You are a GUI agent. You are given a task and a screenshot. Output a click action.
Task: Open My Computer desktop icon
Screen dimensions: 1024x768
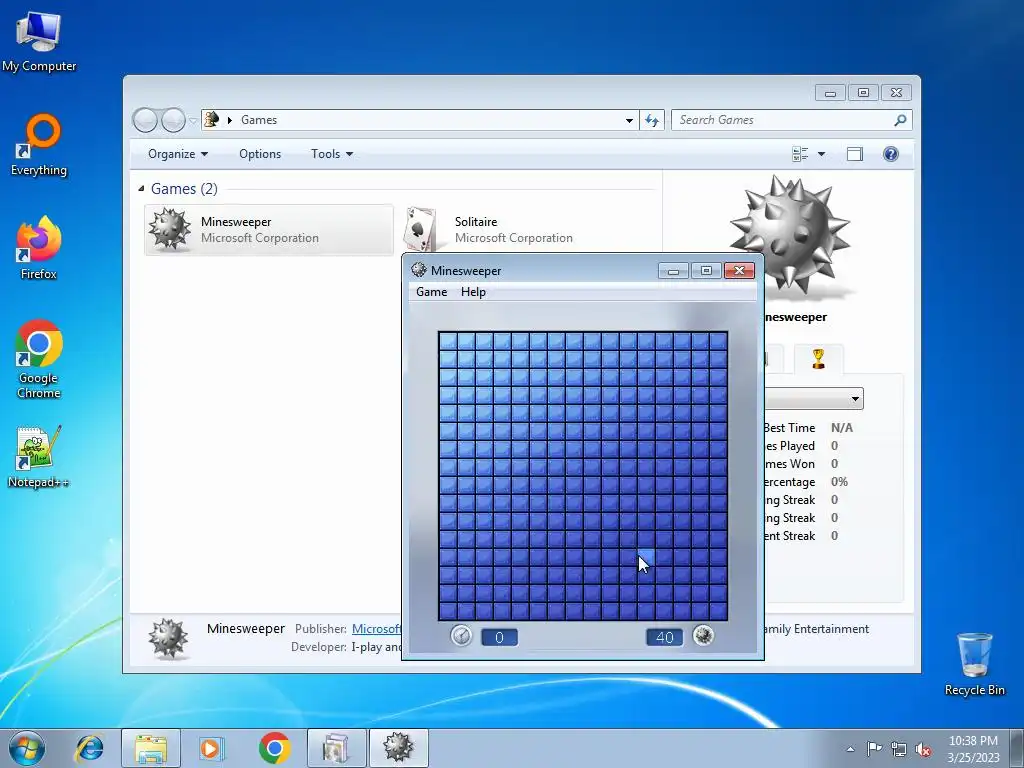(39, 41)
